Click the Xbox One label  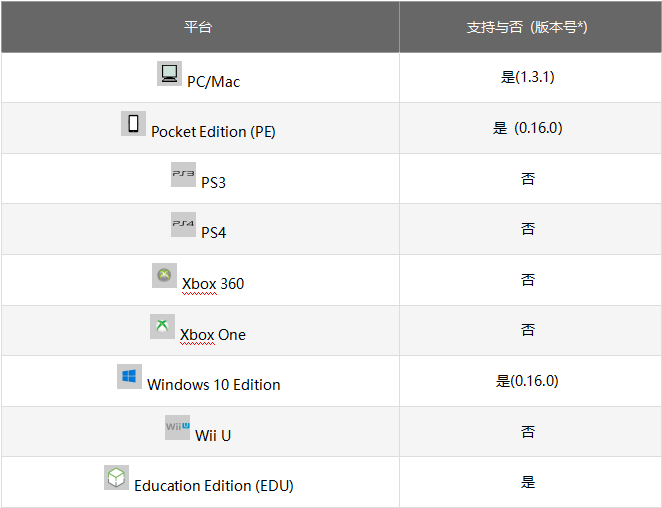213,335
